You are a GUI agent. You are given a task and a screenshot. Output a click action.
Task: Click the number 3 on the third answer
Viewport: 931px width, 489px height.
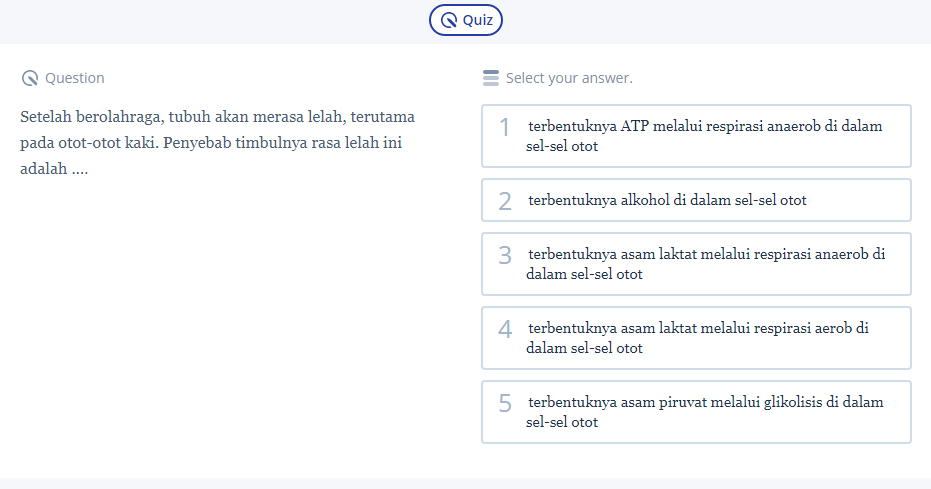click(505, 255)
